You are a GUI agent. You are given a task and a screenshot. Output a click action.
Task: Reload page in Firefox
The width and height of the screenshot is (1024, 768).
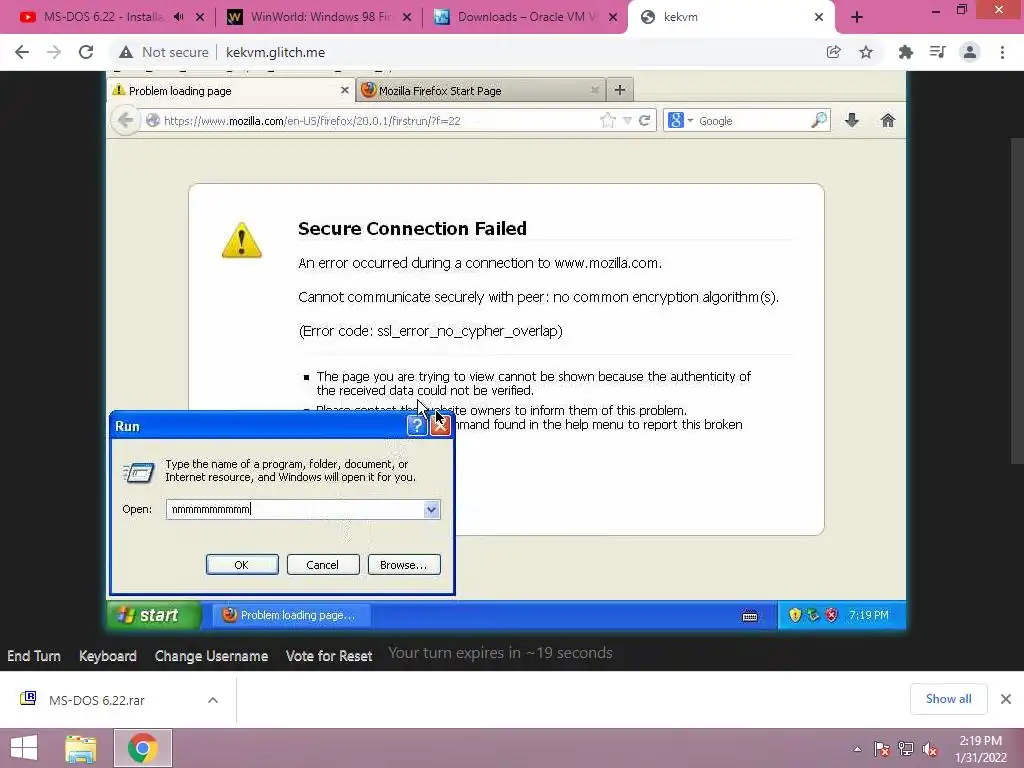645,120
